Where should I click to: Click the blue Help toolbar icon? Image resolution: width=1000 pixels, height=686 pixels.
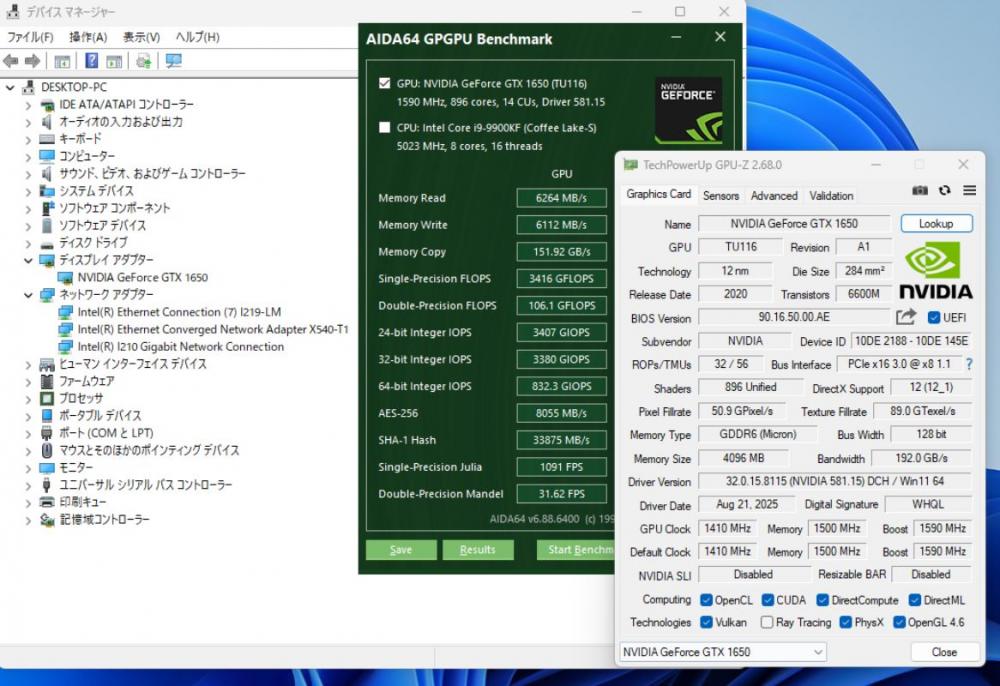click(x=92, y=61)
